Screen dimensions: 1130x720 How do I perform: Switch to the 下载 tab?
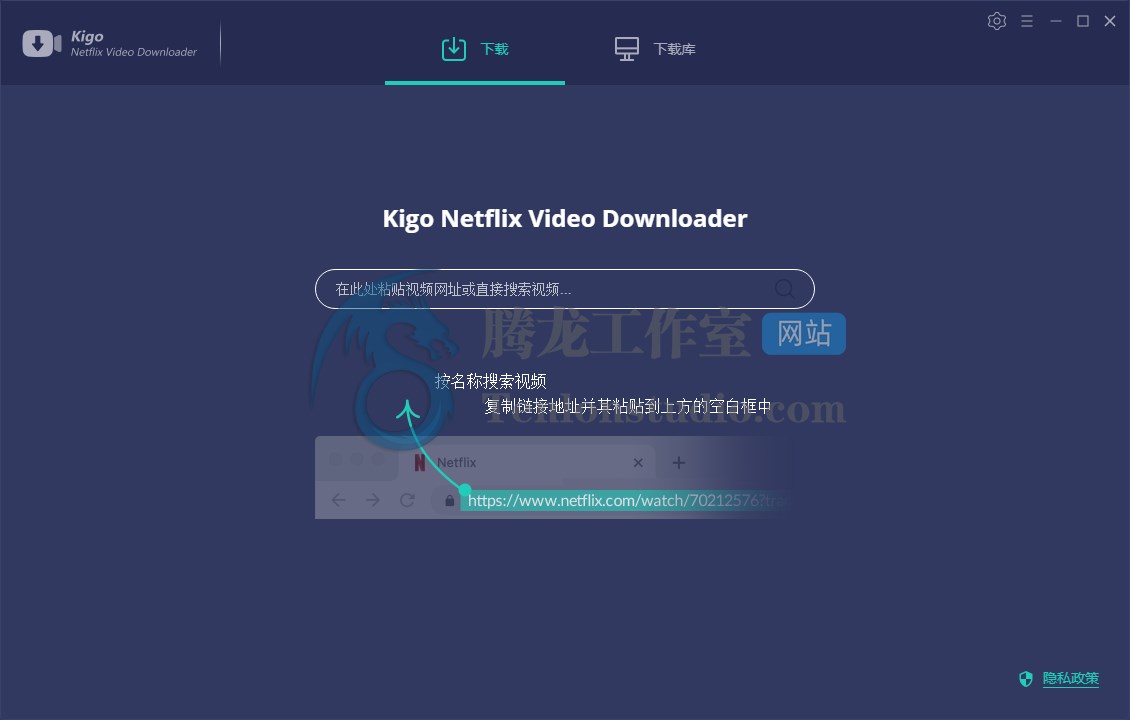(x=475, y=49)
